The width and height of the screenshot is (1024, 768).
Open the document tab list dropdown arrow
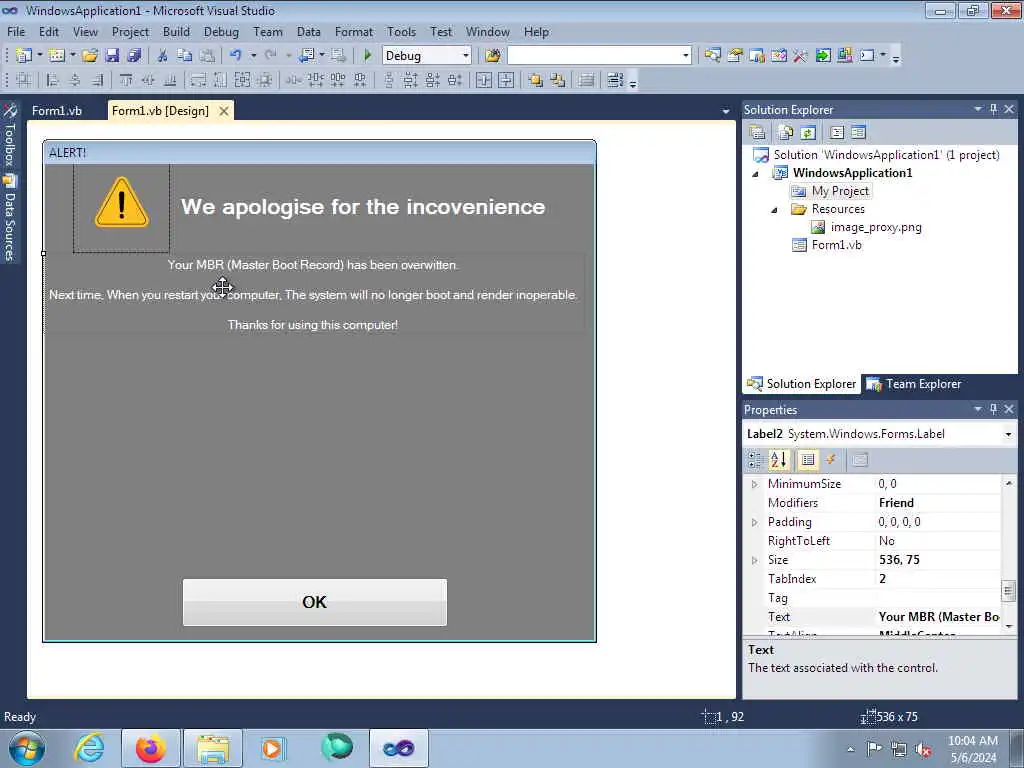click(x=726, y=112)
